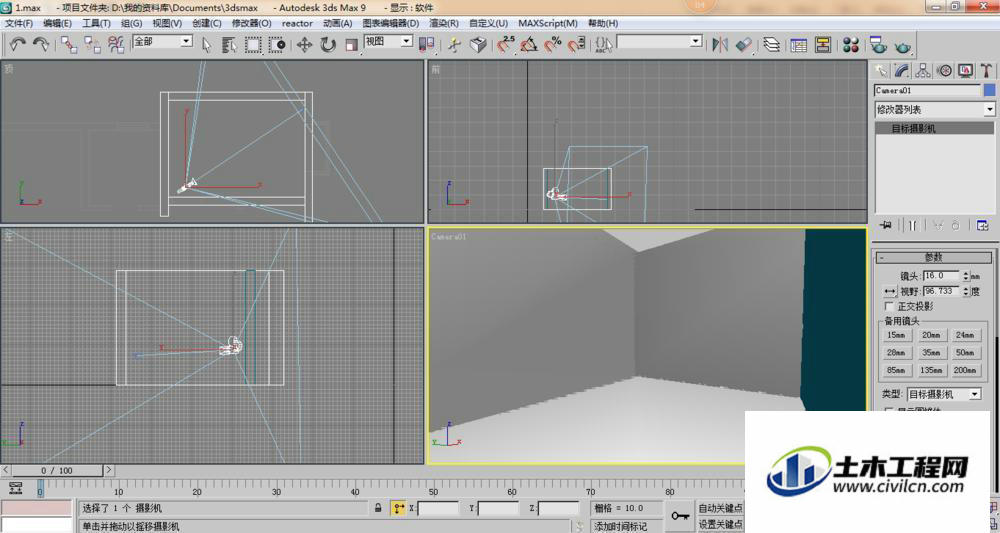Open Schematic View icon
This screenshot has height=533, width=1000.
(823, 45)
